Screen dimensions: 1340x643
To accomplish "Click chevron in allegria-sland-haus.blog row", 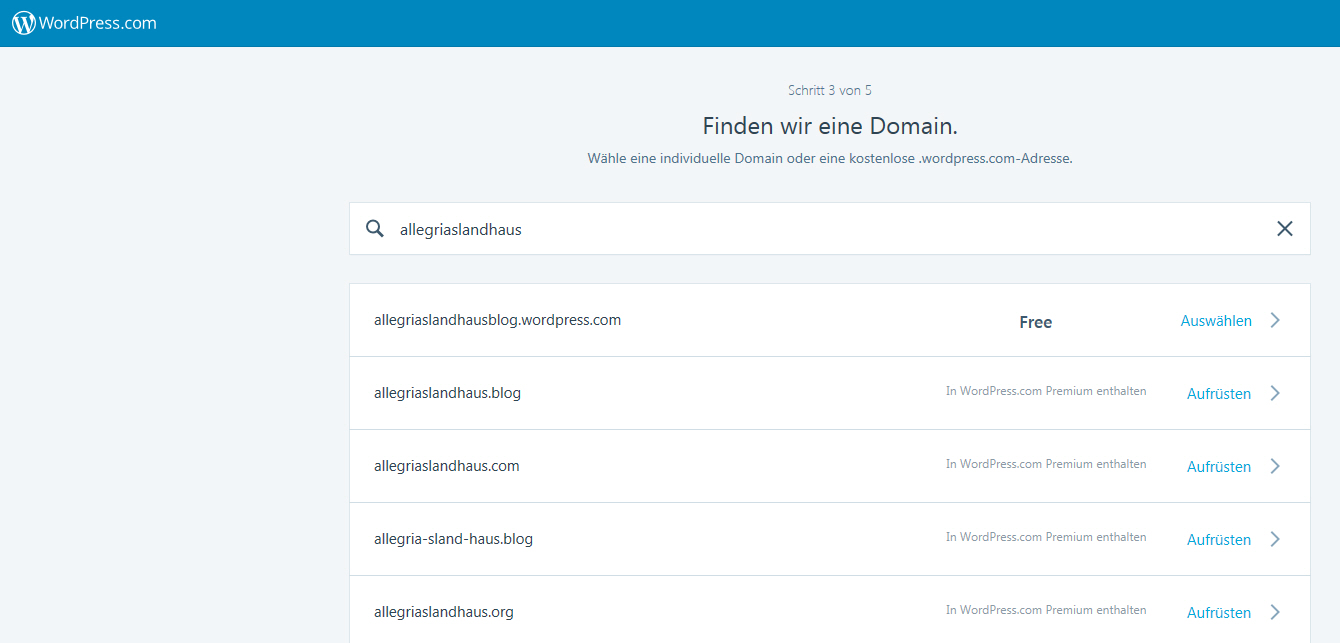I will (x=1275, y=539).
